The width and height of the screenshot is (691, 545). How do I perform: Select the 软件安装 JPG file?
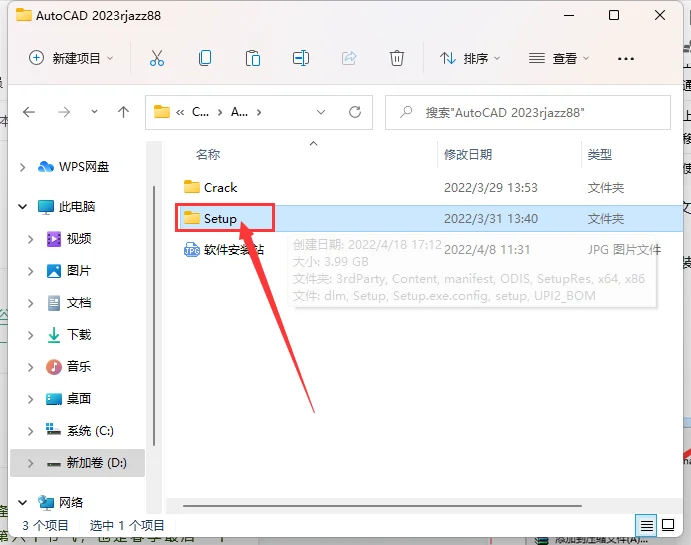coord(223,250)
